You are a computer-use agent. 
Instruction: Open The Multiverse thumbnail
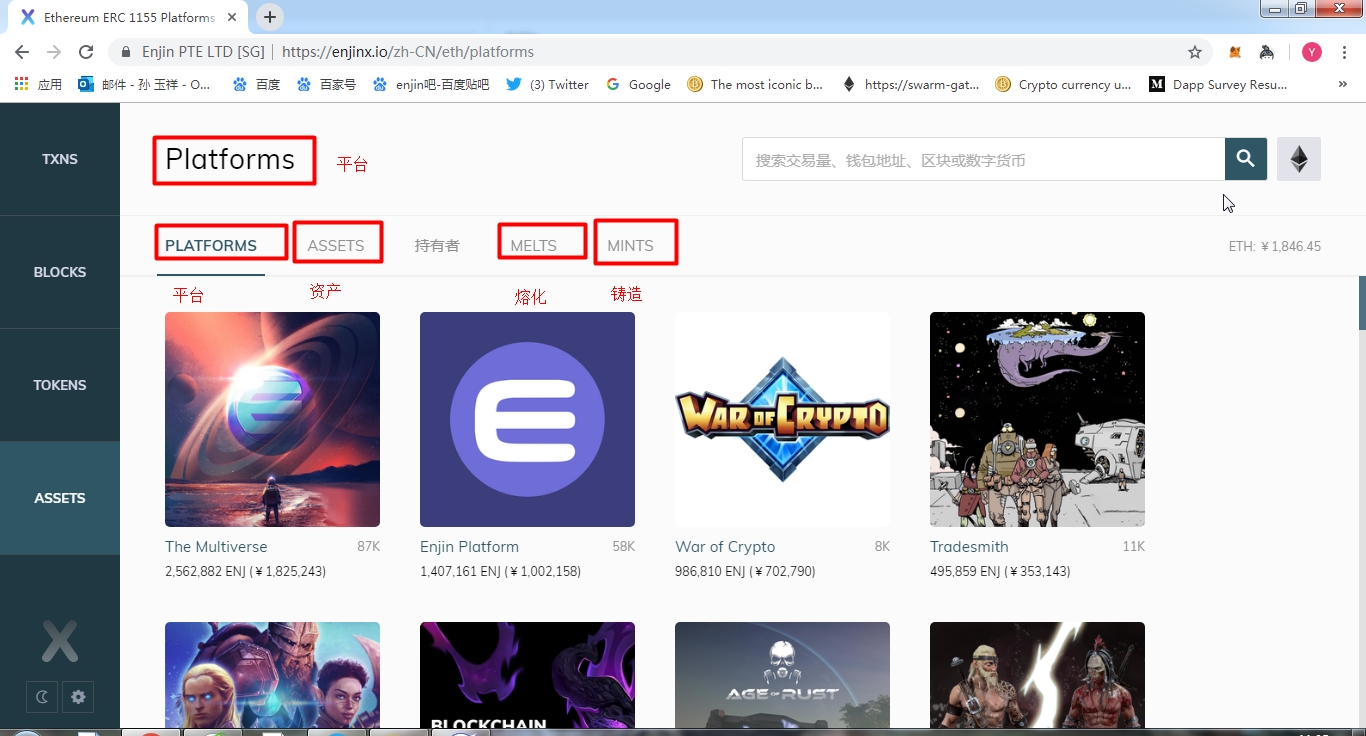[x=272, y=419]
